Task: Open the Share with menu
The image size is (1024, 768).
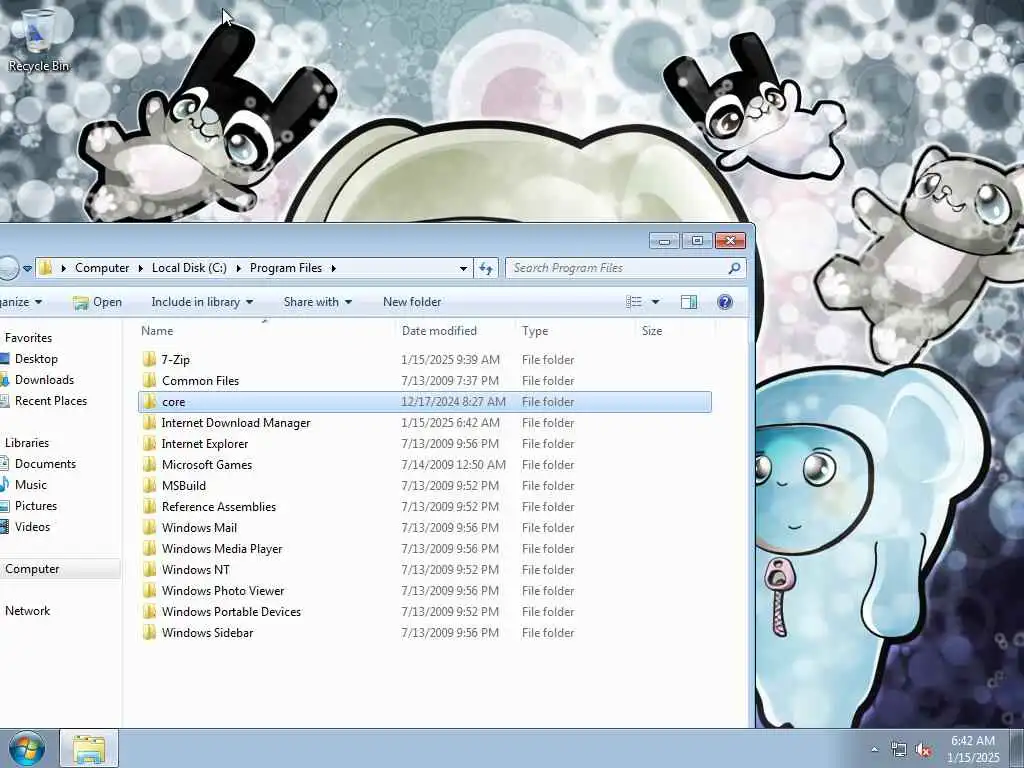Action: [317, 302]
